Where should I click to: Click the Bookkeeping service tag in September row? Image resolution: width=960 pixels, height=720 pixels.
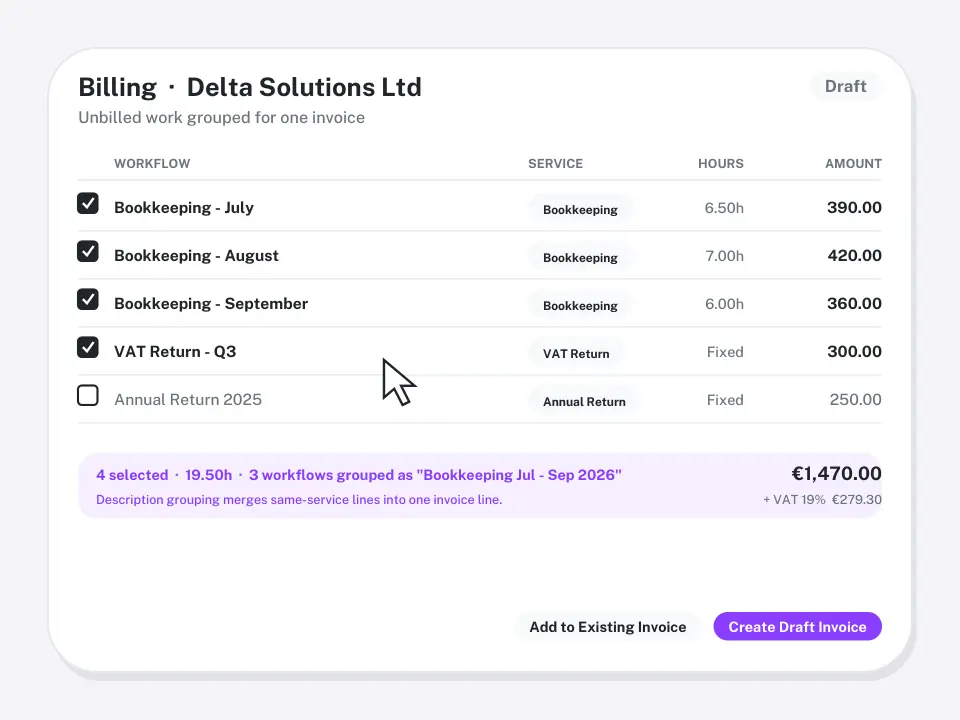[580, 306]
